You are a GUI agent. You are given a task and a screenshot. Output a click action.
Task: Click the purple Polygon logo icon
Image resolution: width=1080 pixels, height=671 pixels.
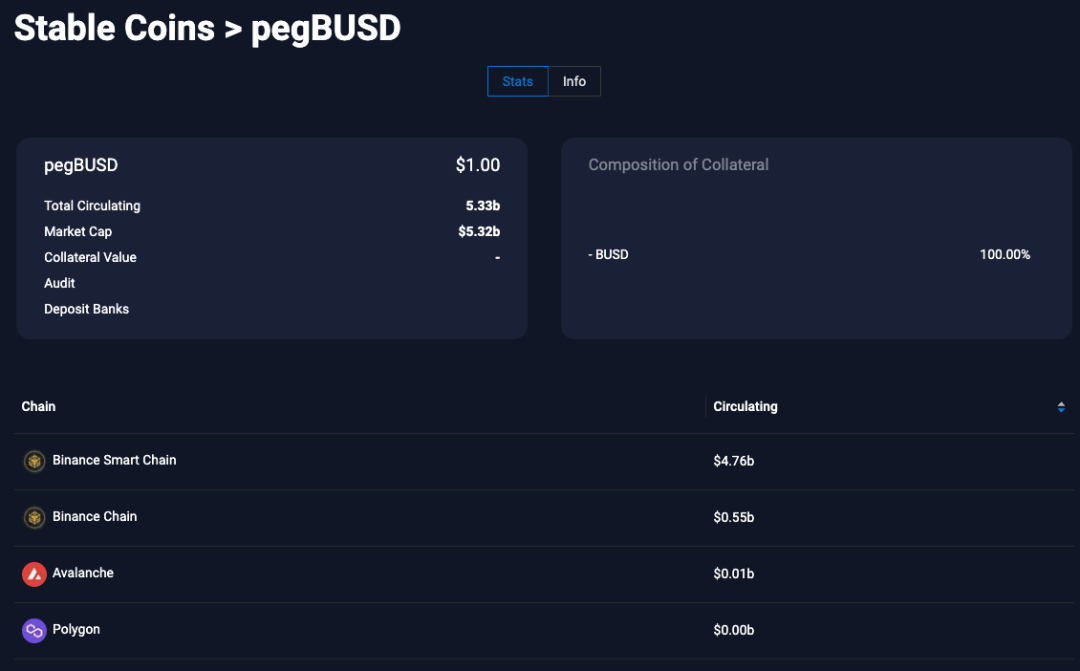[34, 631]
